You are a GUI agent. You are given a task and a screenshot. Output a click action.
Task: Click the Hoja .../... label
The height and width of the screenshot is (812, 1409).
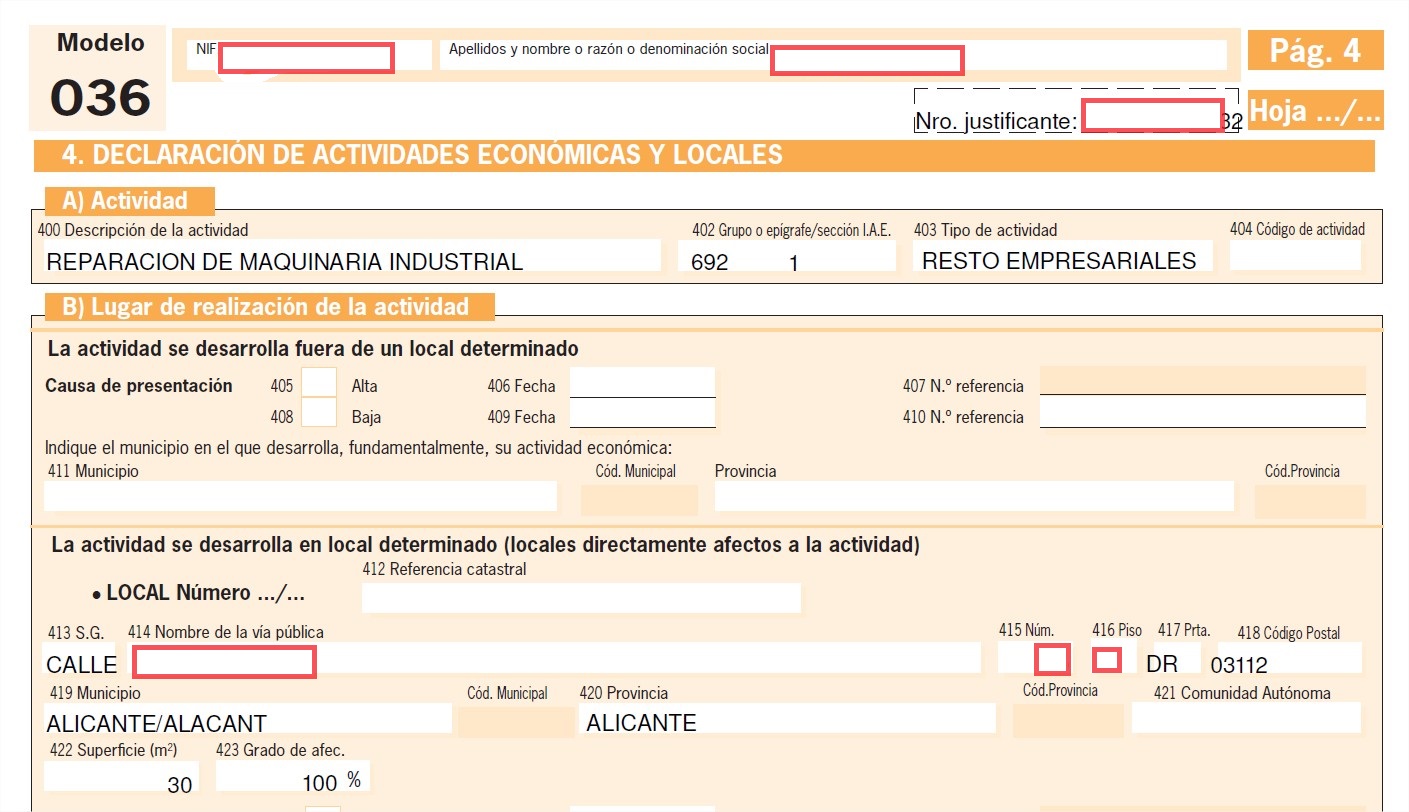[1315, 110]
